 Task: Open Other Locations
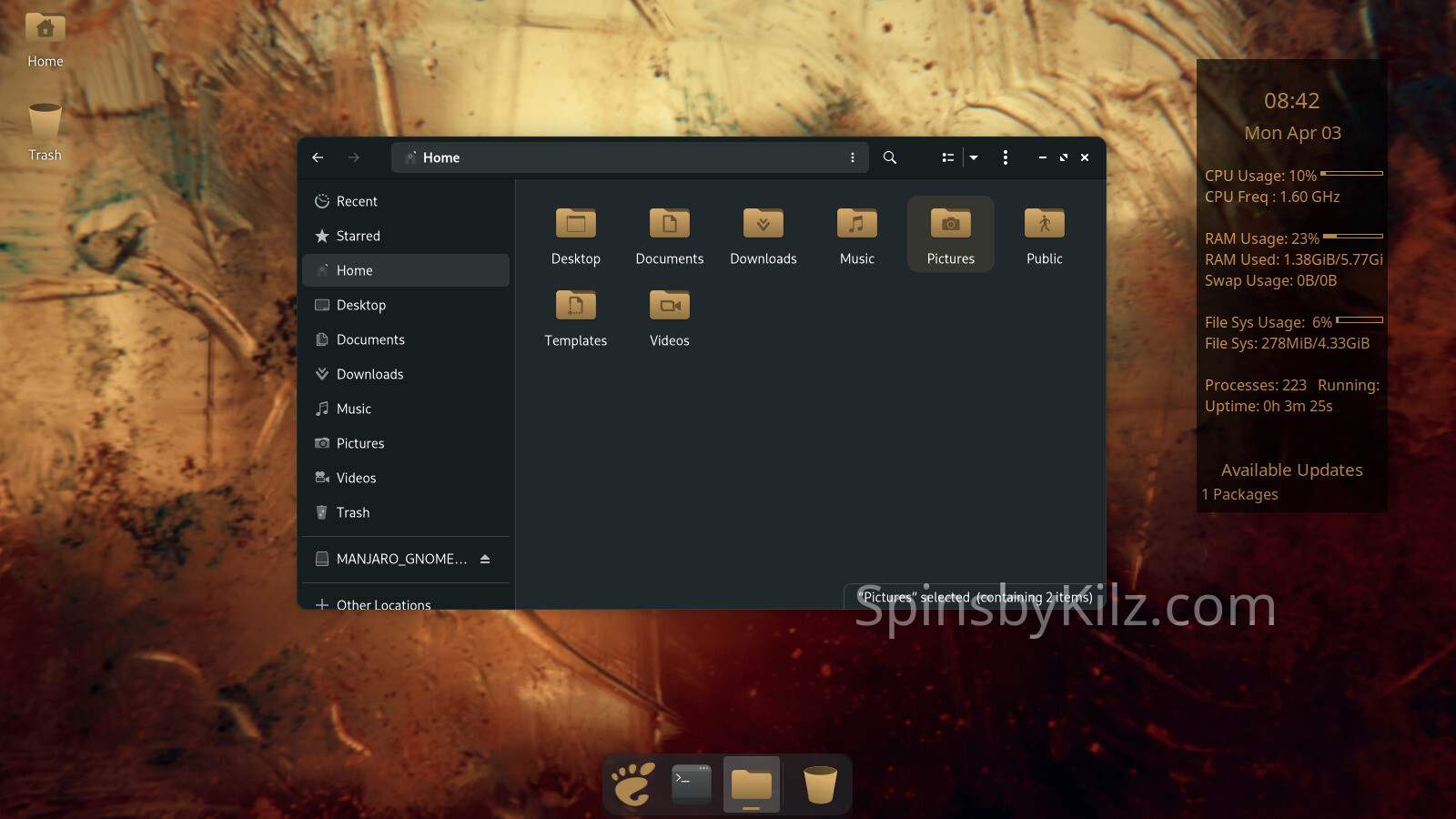tap(383, 604)
